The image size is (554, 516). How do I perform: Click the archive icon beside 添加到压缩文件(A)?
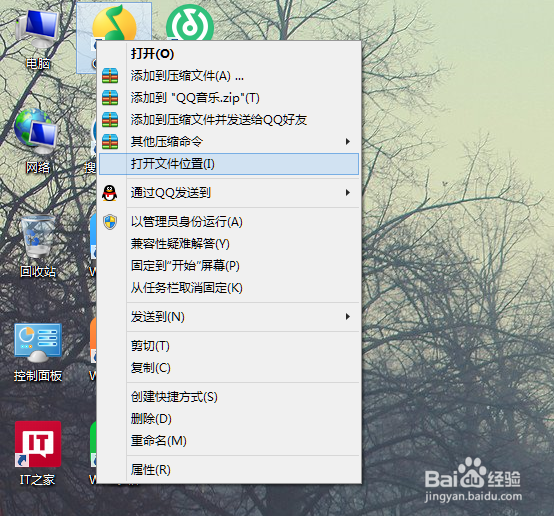coord(110,76)
